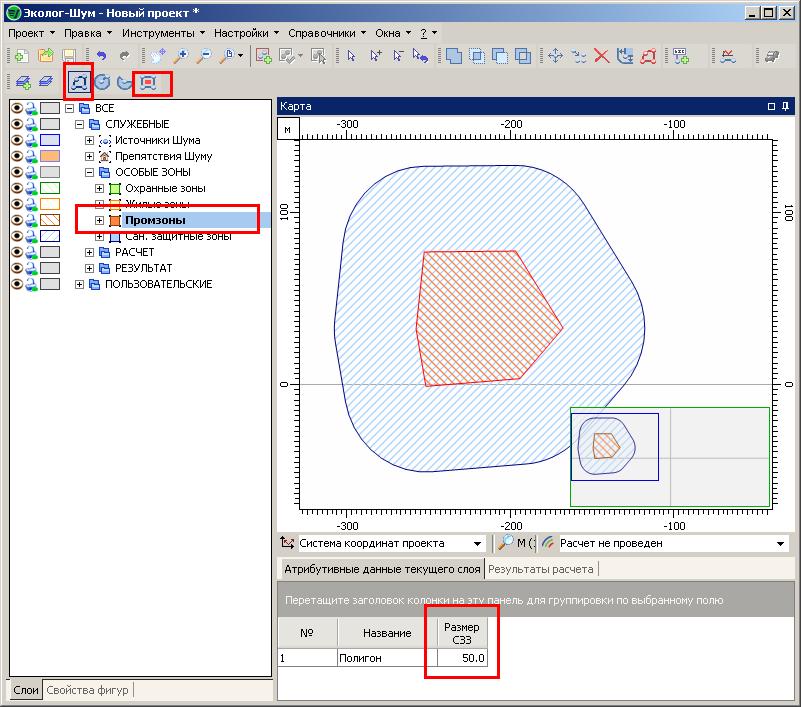The height and width of the screenshot is (707, 801).
Task: Switch to Результаты расчета tab
Action: coord(540,569)
